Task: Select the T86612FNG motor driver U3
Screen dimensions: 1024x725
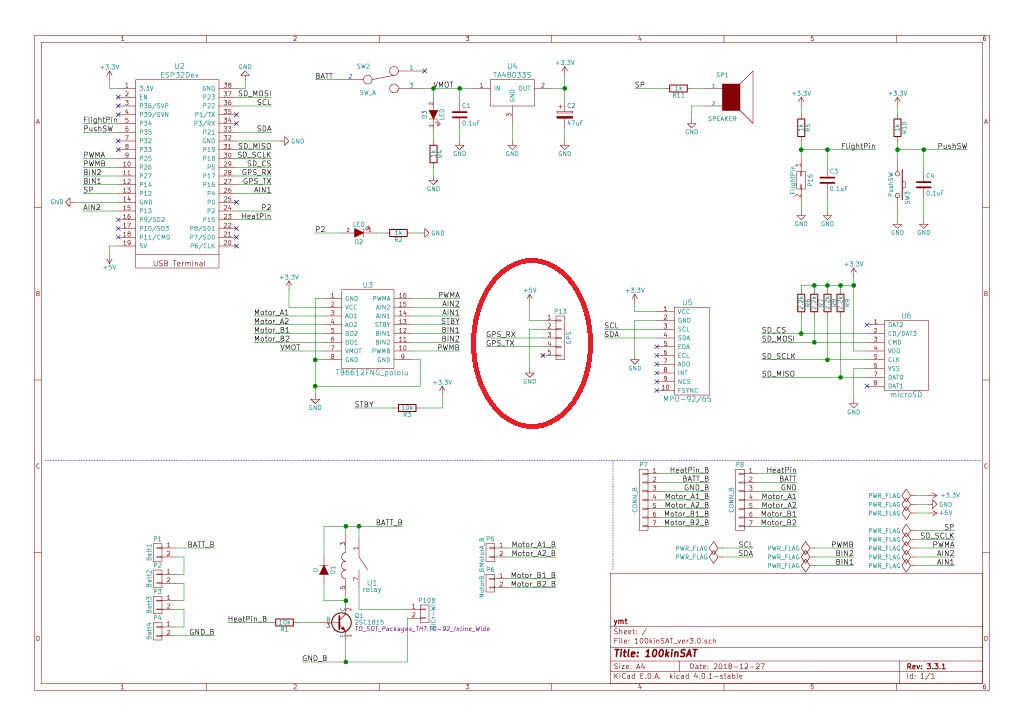Action: 367,327
